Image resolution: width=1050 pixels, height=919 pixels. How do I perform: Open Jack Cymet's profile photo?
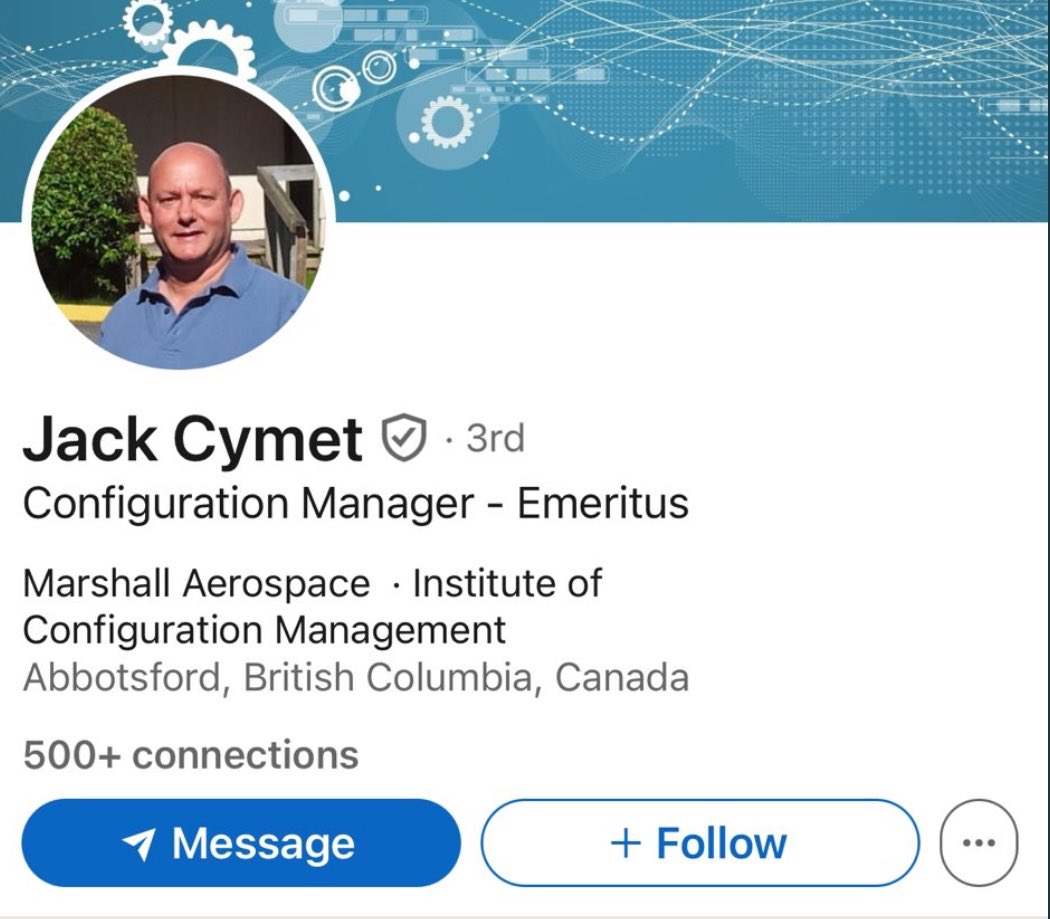pyautogui.click(x=179, y=220)
